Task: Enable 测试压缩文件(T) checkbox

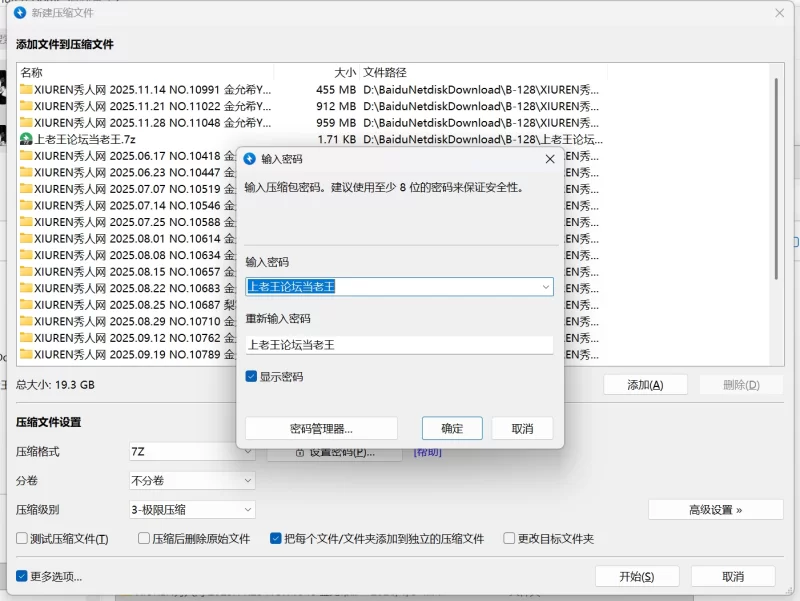Action: click(21, 538)
